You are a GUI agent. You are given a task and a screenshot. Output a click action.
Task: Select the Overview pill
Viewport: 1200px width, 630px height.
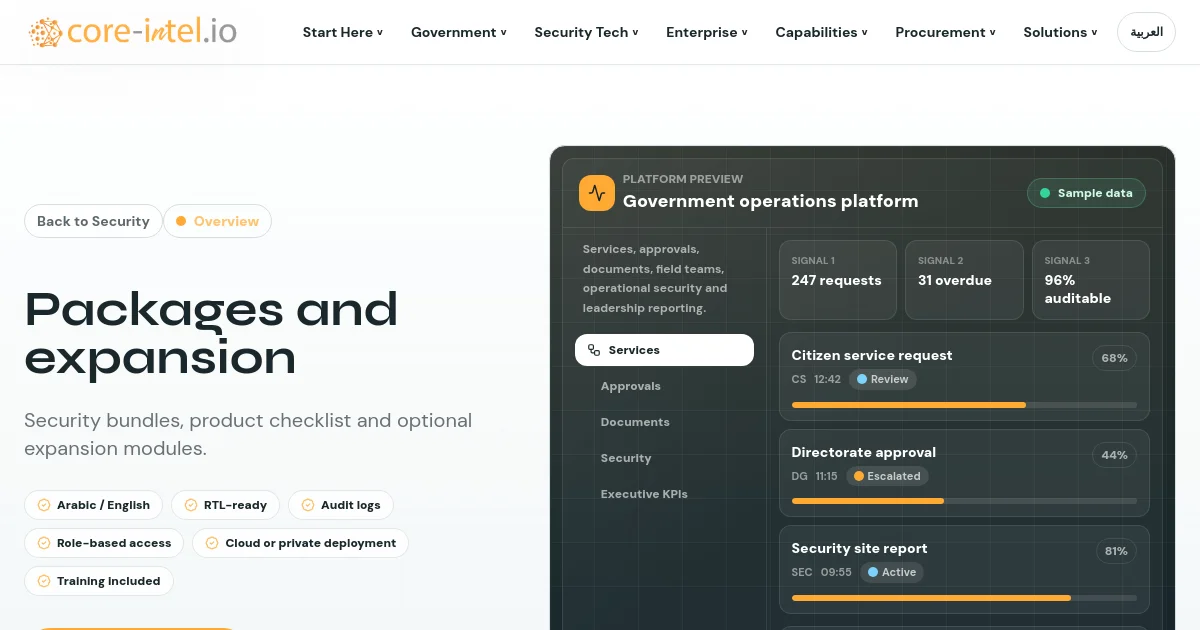pyautogui.click(x=217, y=221)
